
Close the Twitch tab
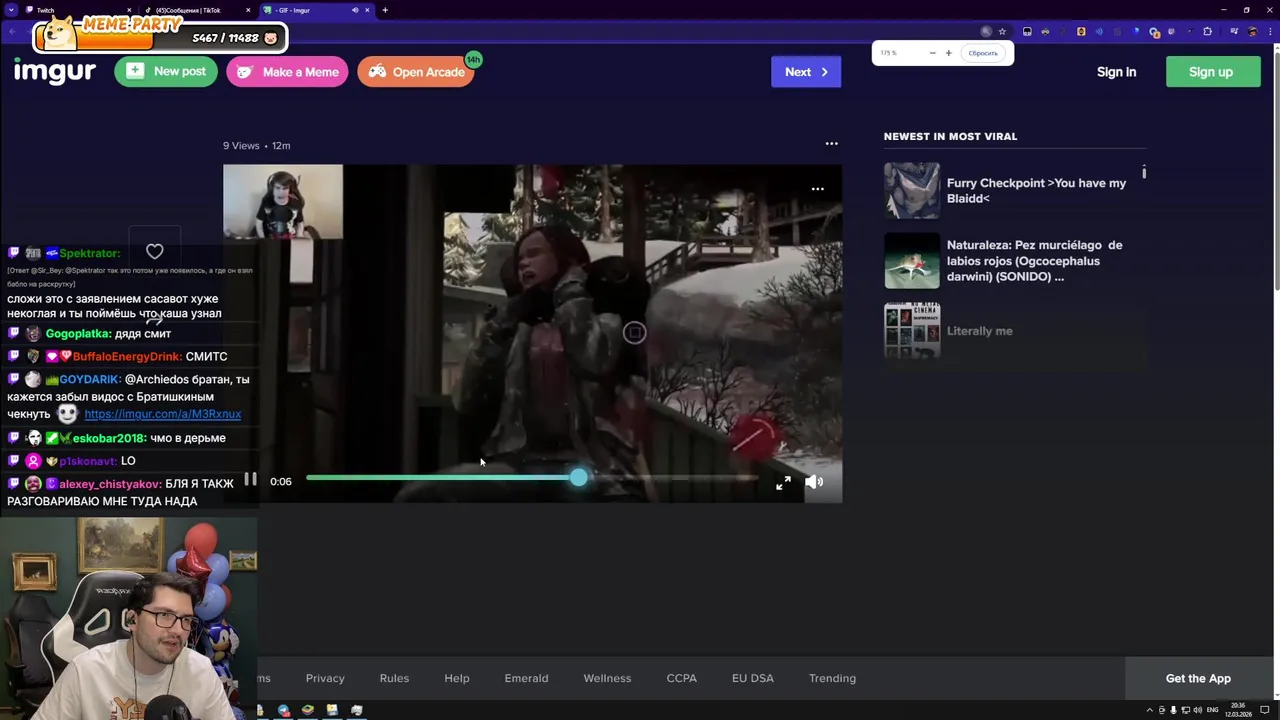[129, 10]
